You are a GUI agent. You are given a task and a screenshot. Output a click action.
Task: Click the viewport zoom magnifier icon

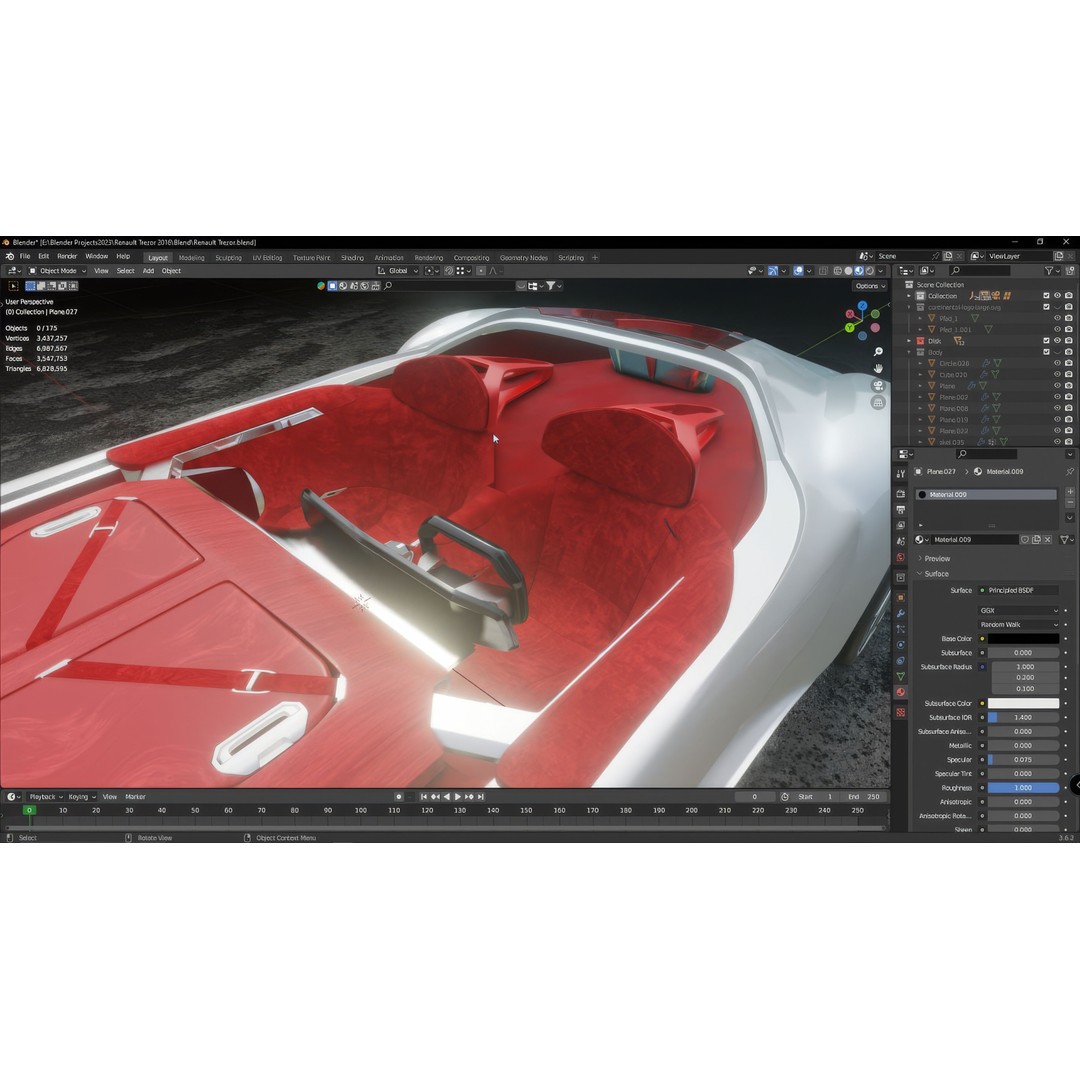click(x=878, y=352)
